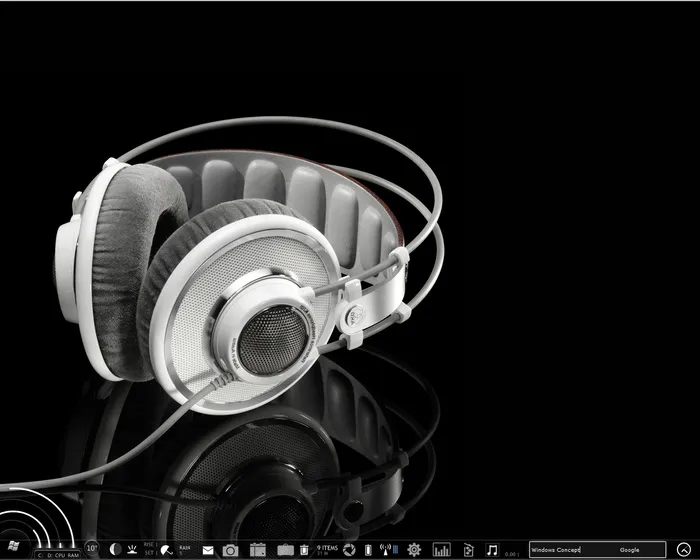
Task: Click the sunrise icon in the dock
Action: (133, 549)
